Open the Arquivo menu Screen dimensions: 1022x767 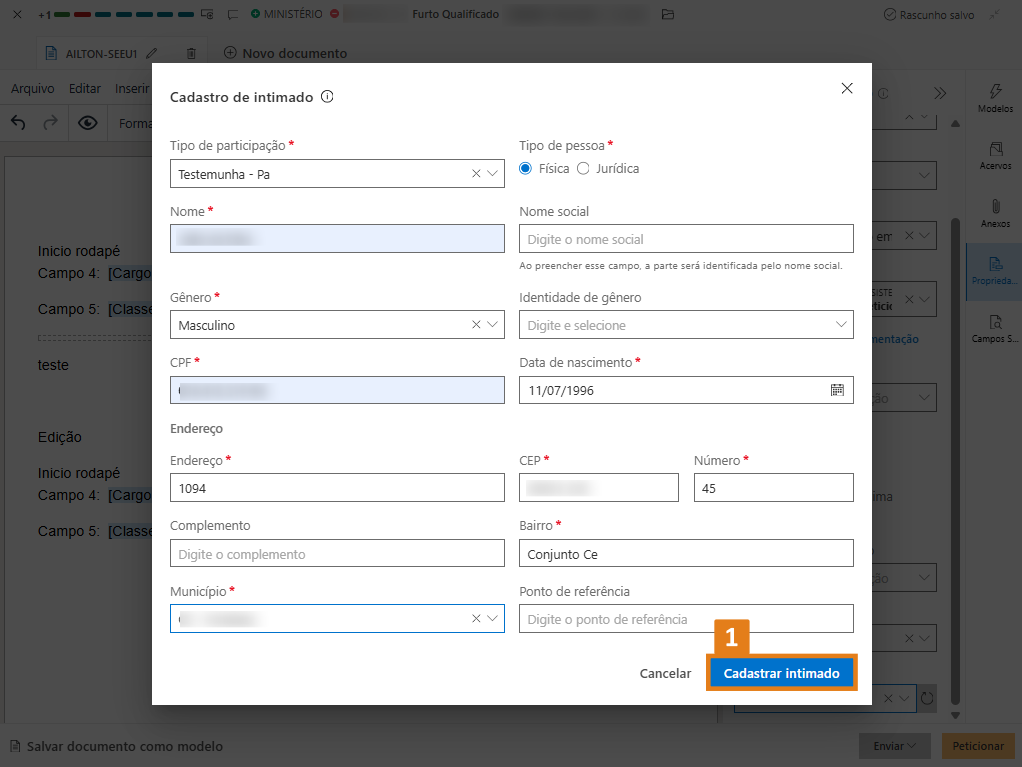click(x=32, y=89)
